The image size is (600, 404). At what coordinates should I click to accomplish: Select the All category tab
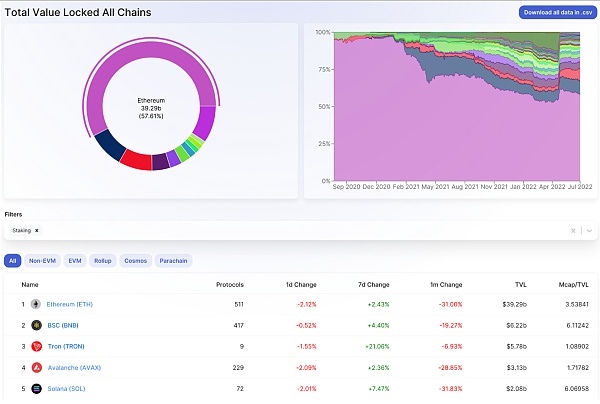[x=13, y=261]
